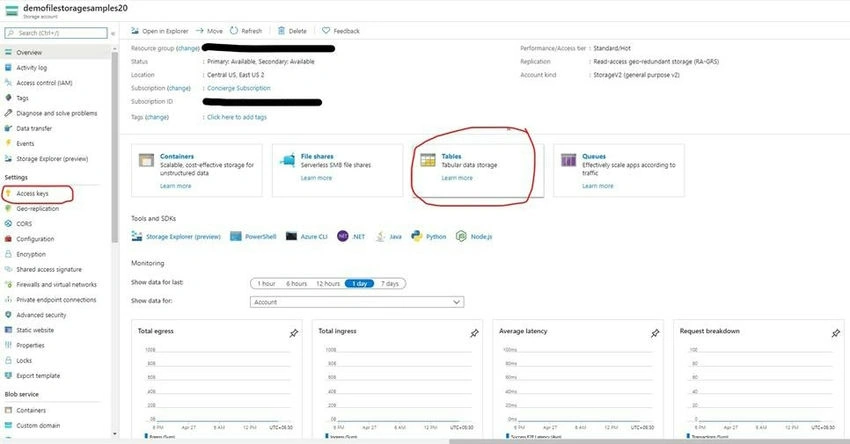Open Properties in sidebar
This screenshot has width=850, height=444.
[x=30, y=345]
